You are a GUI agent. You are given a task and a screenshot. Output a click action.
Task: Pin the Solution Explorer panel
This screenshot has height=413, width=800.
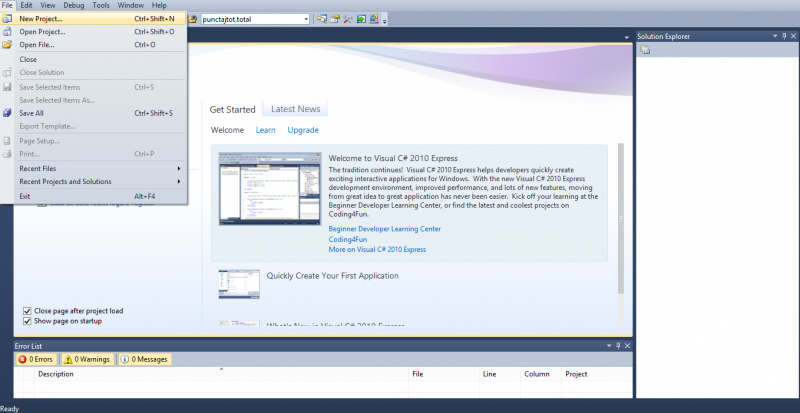click(784, 36)
